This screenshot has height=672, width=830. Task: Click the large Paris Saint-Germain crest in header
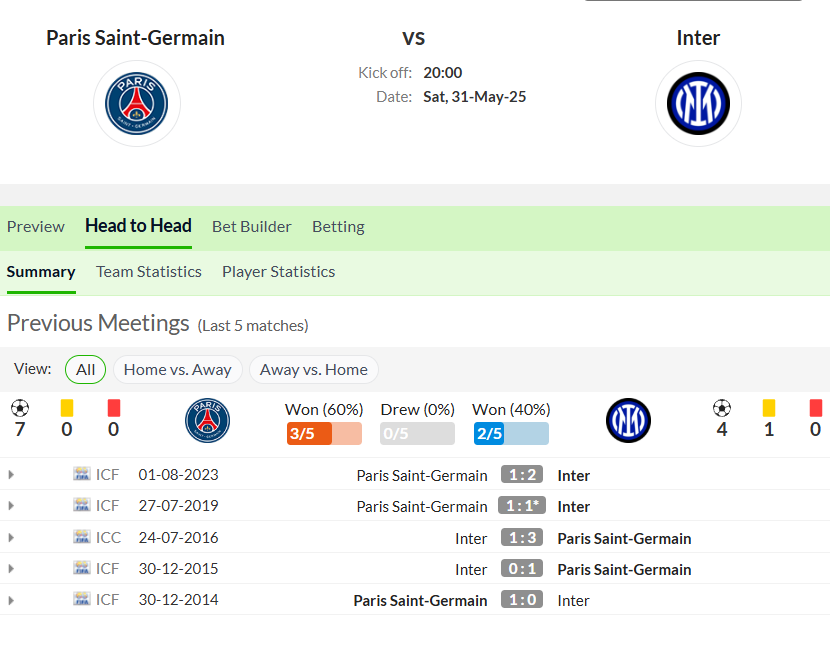(x=137, y=103)
